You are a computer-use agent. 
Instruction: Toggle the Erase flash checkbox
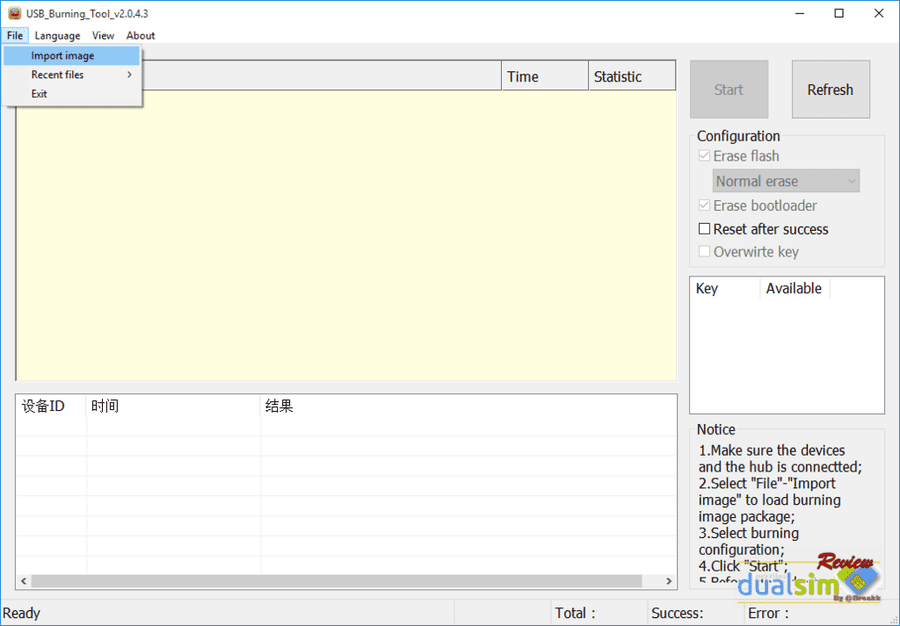coord(704,156)
